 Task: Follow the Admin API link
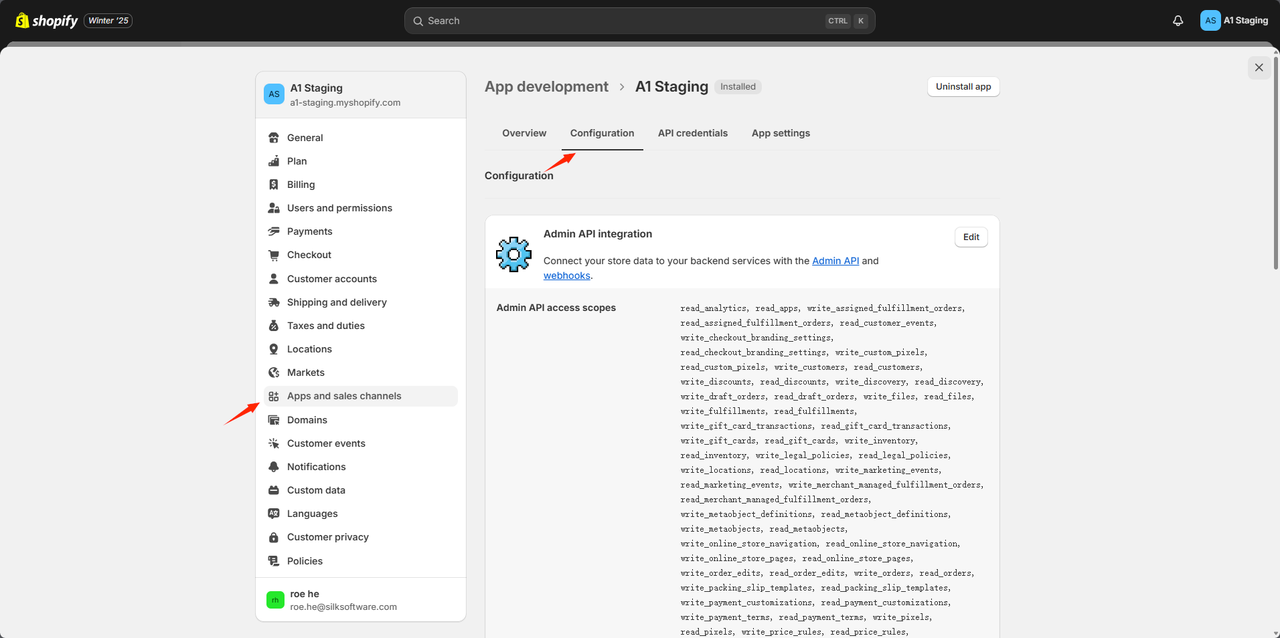[835, 261]
